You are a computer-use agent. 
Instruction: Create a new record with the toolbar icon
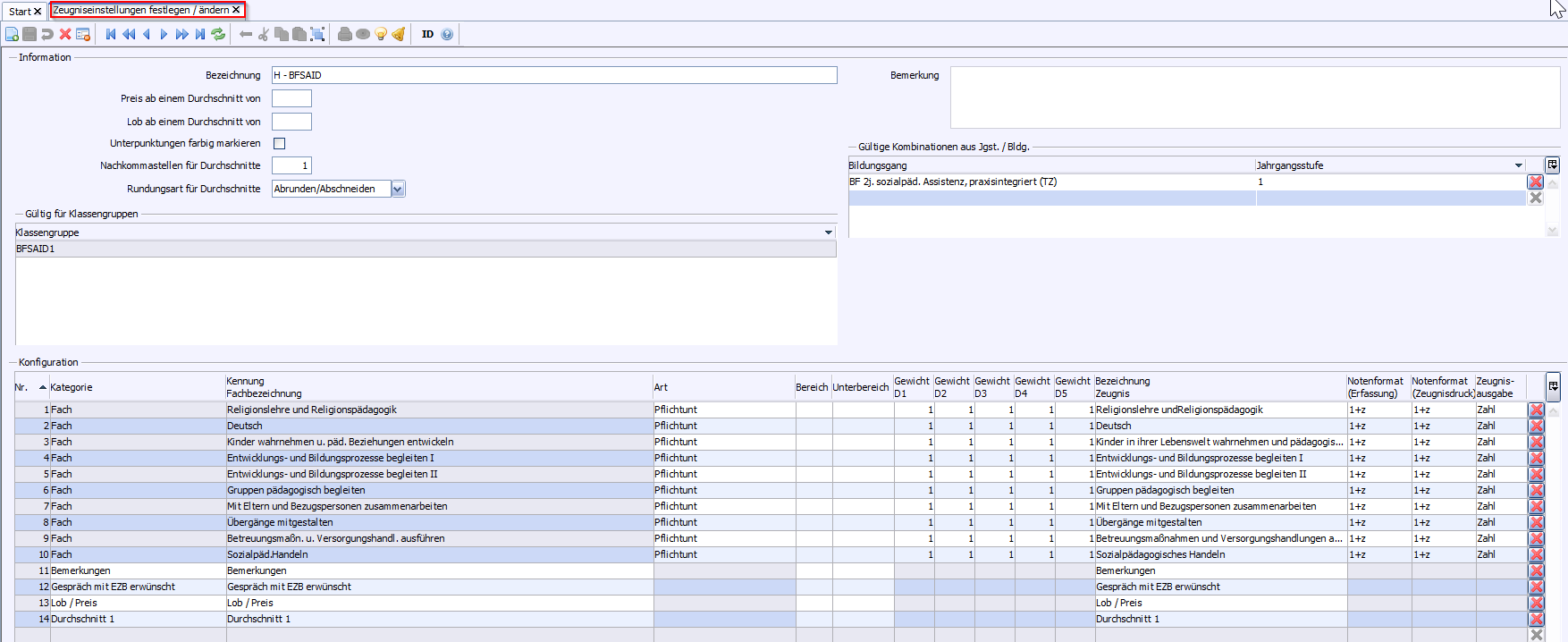pyautogui.click(x=12, y=34)
